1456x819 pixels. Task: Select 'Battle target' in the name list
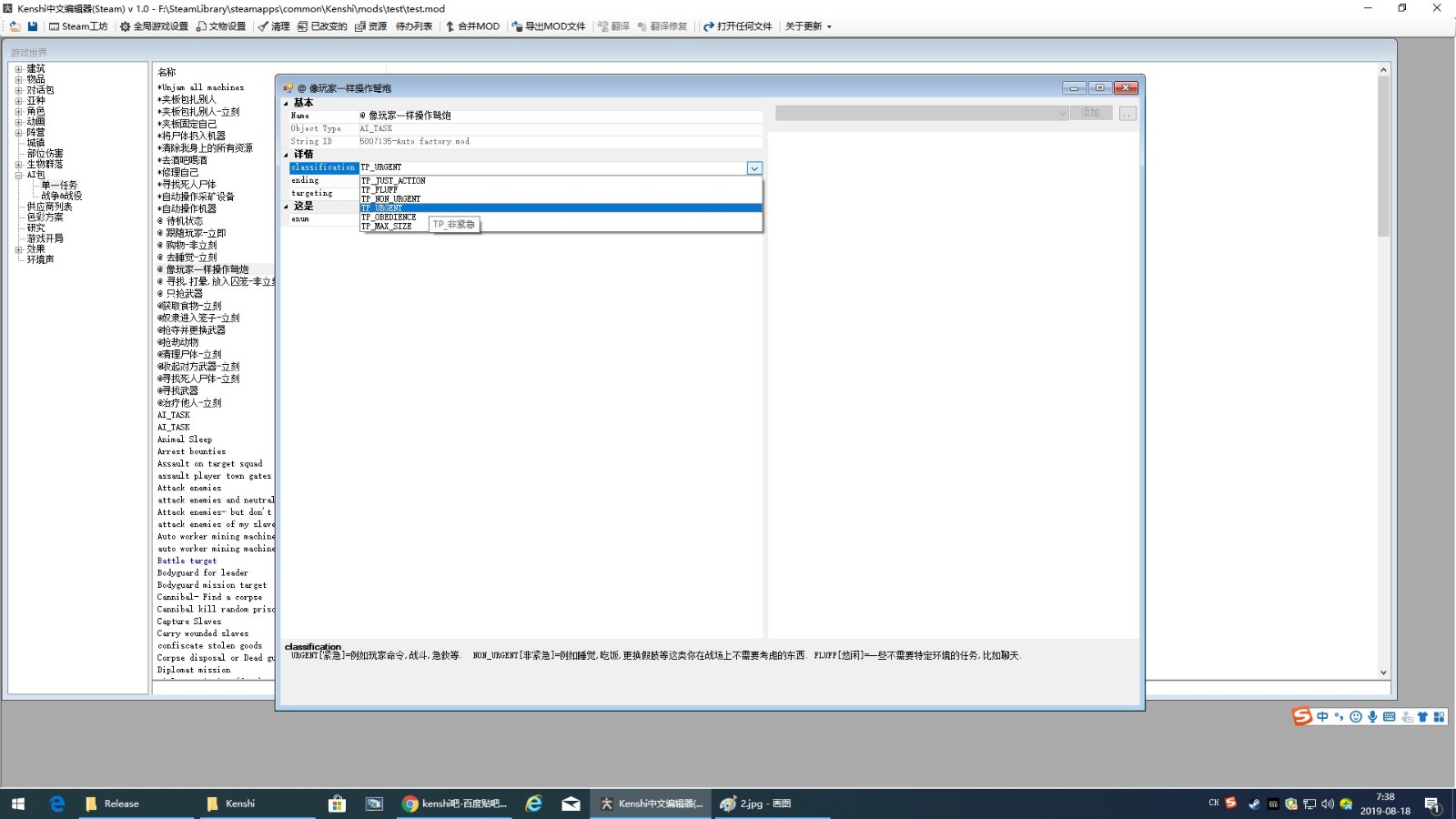(187, 561)
